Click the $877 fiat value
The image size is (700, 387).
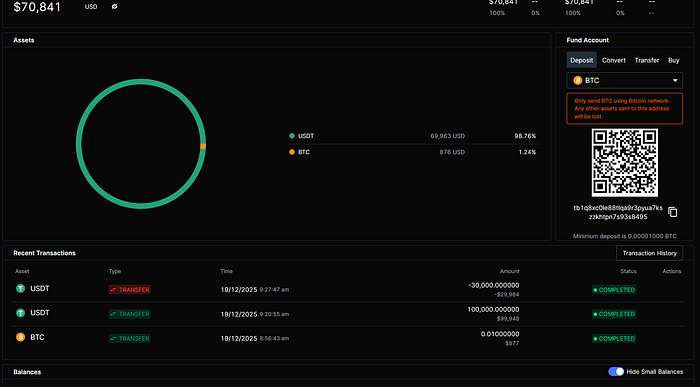point(512,343)
